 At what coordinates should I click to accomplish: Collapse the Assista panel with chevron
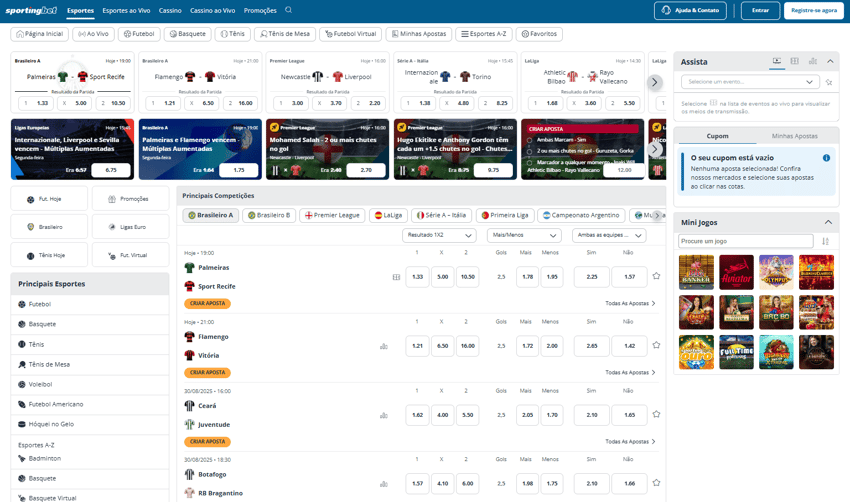(830, 61)
